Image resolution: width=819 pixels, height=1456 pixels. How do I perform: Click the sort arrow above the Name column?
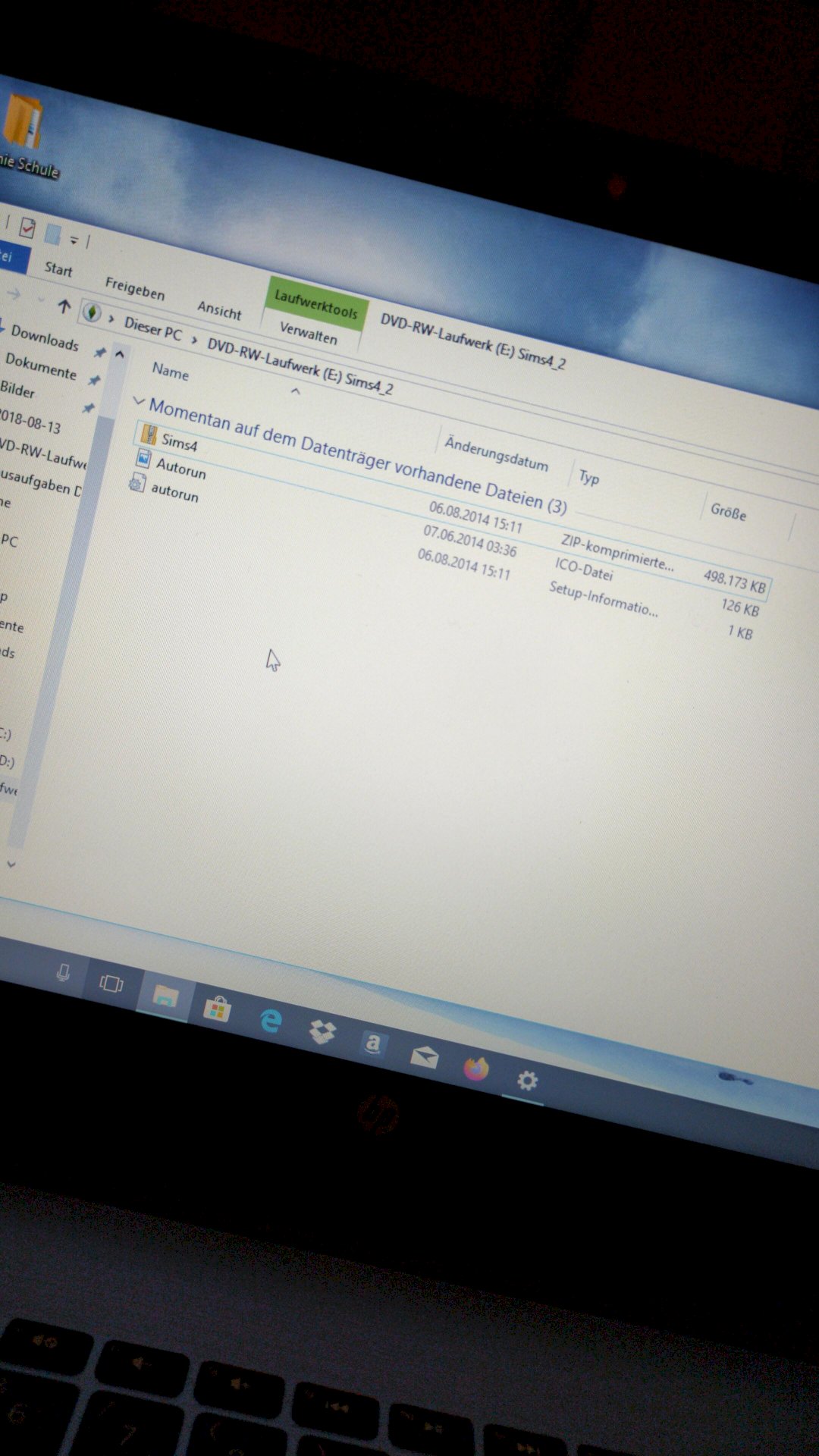coord(296,391)
